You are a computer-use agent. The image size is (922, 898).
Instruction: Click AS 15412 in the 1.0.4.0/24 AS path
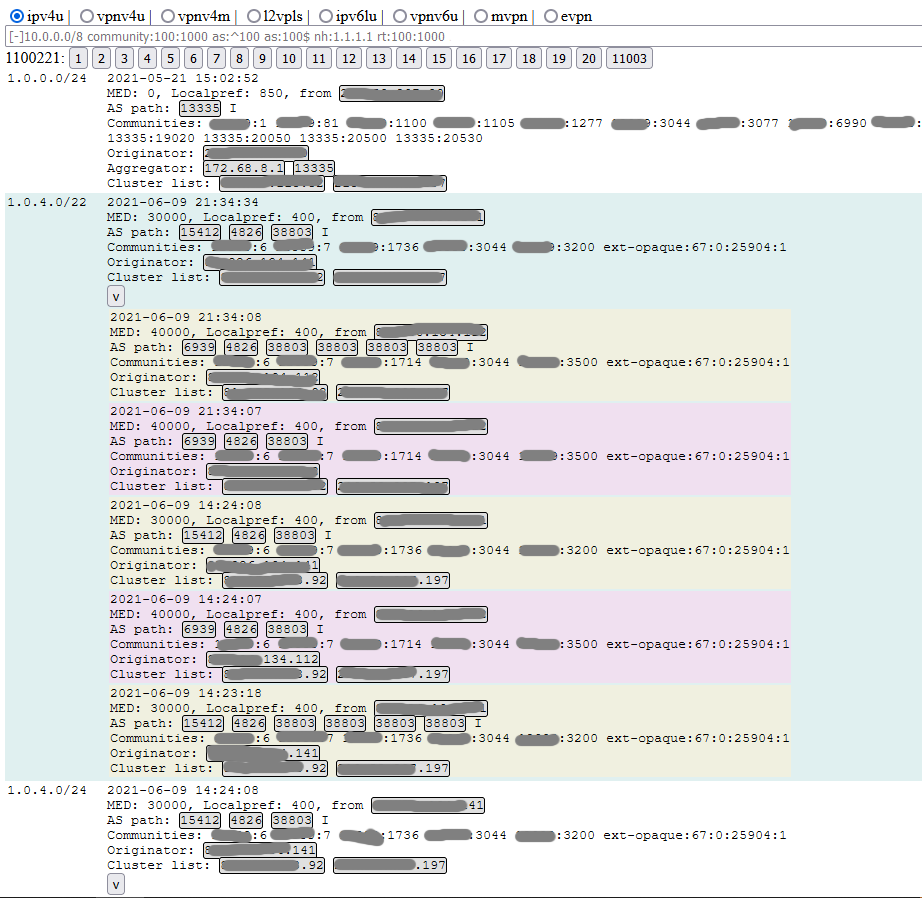(x=199, y=820)
